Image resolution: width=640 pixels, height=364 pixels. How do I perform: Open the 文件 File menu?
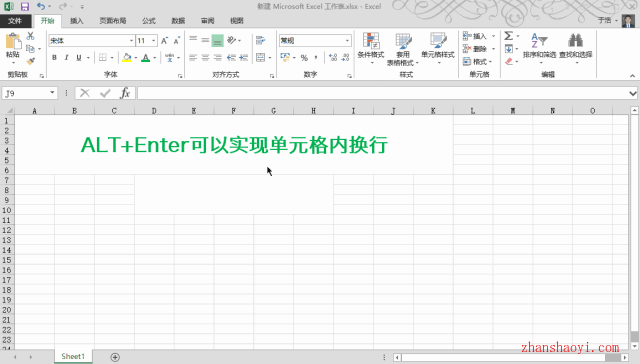point(15,21)
